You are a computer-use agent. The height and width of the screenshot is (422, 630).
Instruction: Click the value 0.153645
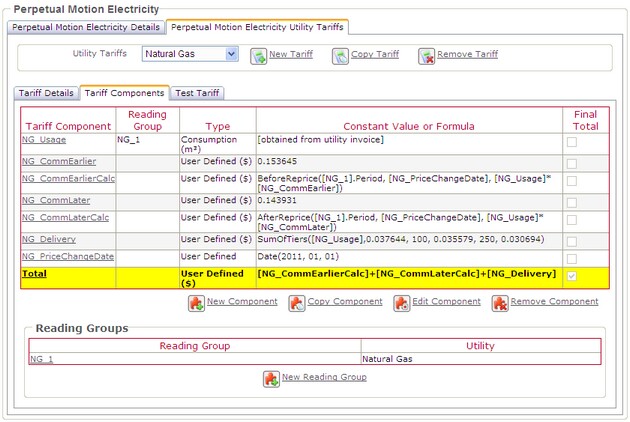[x=277, y=162]
